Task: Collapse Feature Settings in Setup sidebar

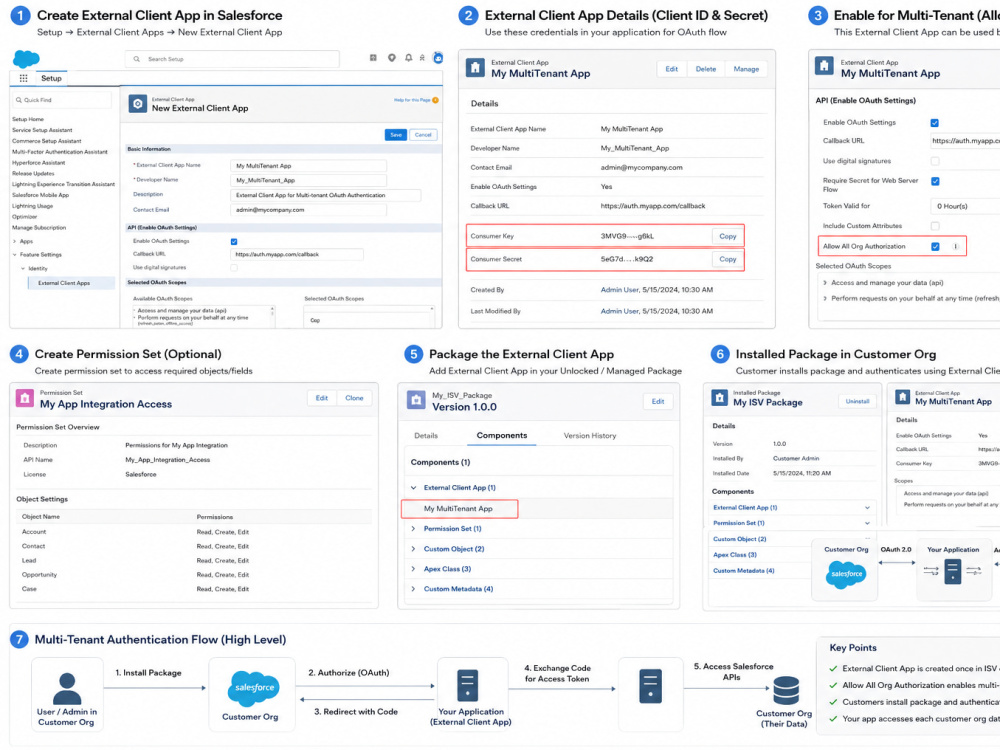Action: (x=15, y=255)
